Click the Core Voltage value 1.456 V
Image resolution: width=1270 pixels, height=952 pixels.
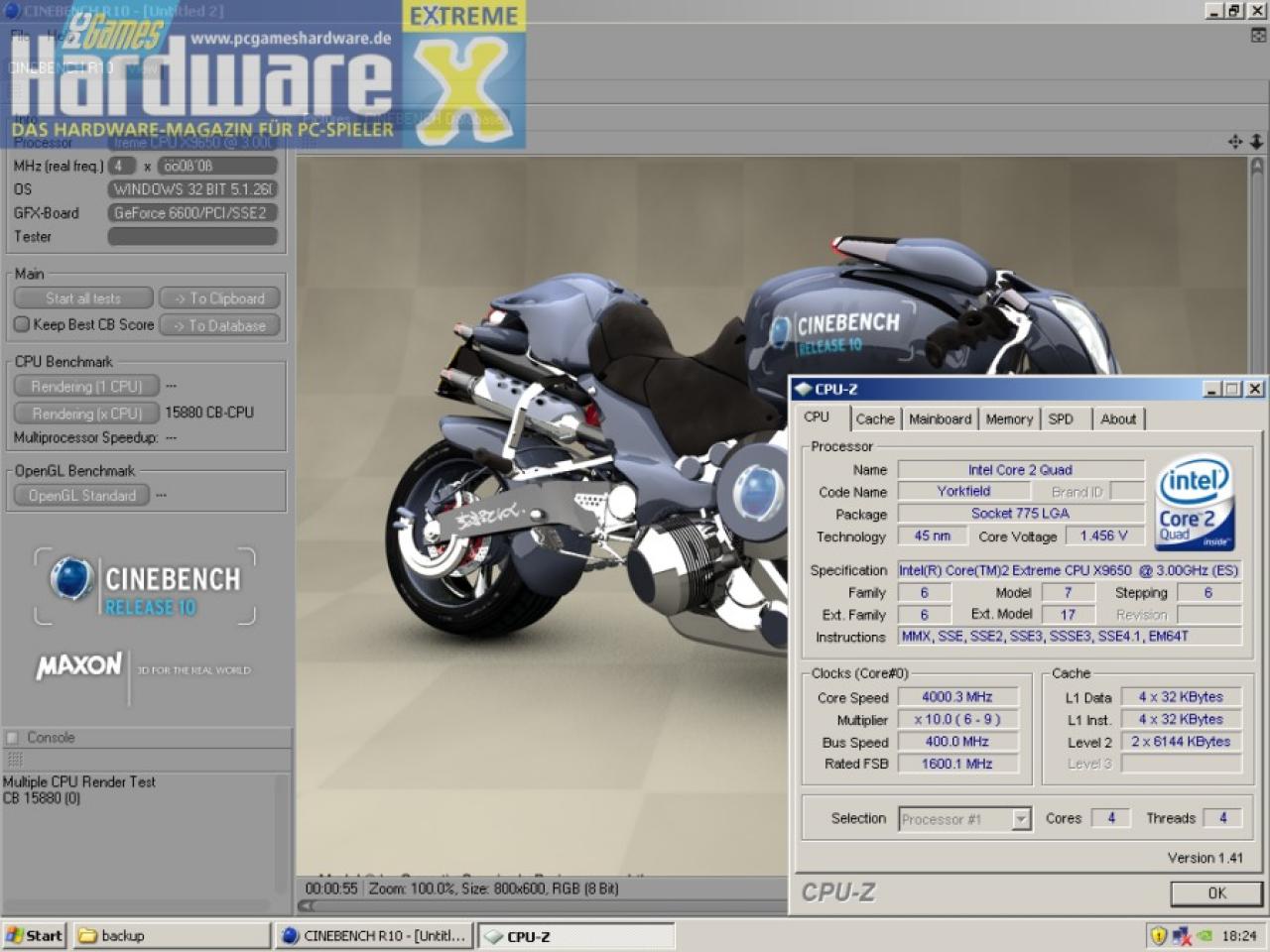coord(1103,535)
